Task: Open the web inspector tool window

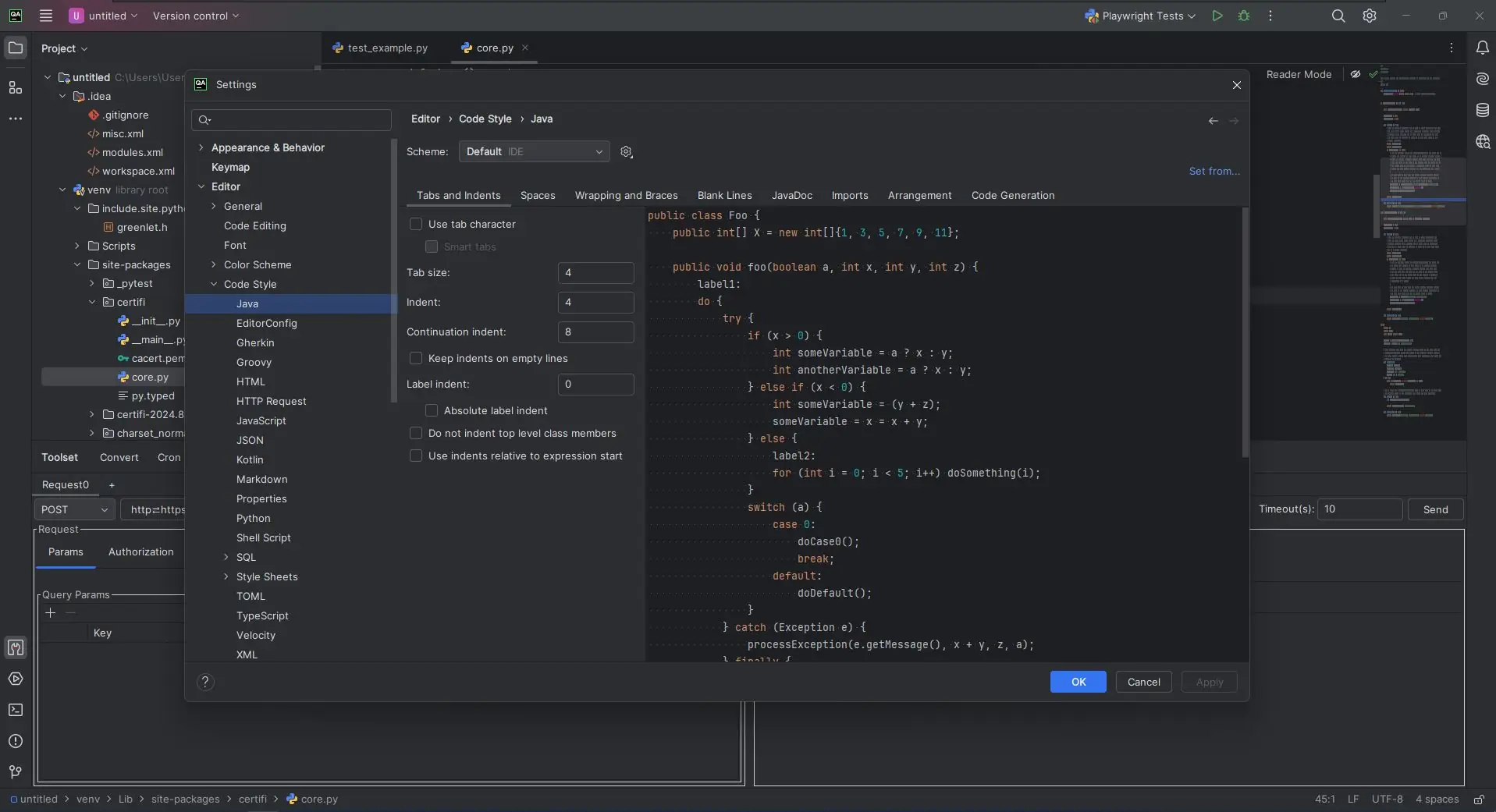Action: click(x=1482, y=141)
